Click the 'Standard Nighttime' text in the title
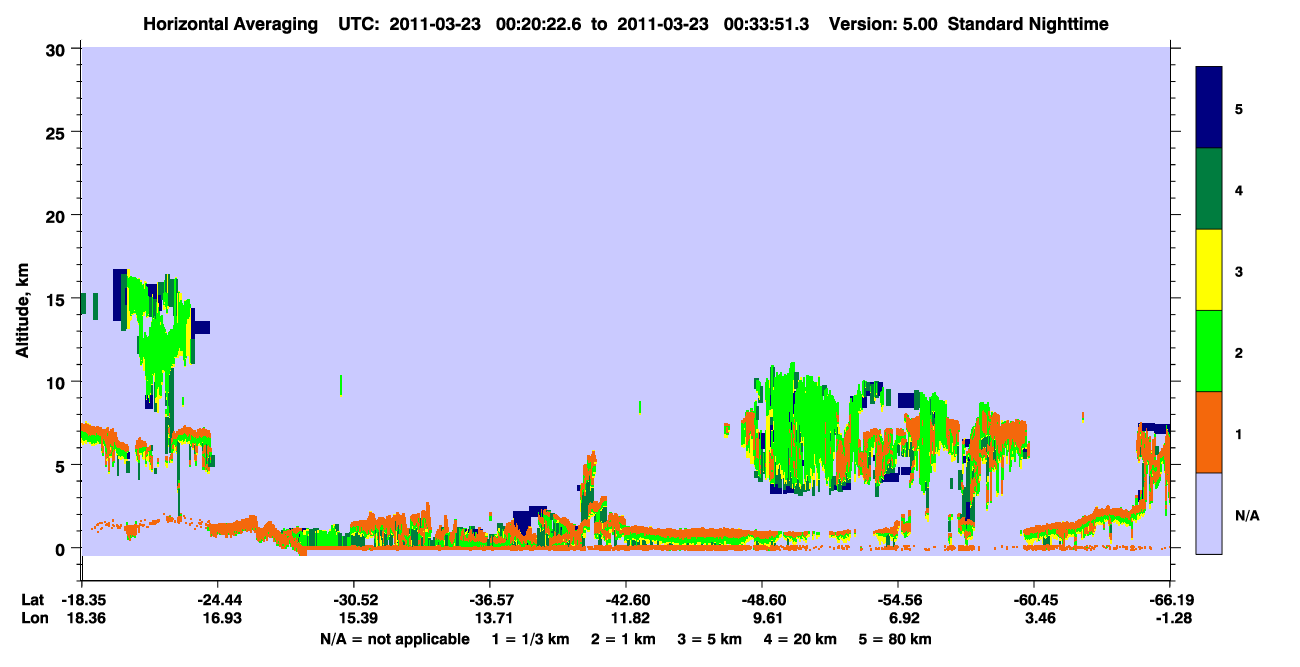 pyautogui.click(x=1028, y=23)
